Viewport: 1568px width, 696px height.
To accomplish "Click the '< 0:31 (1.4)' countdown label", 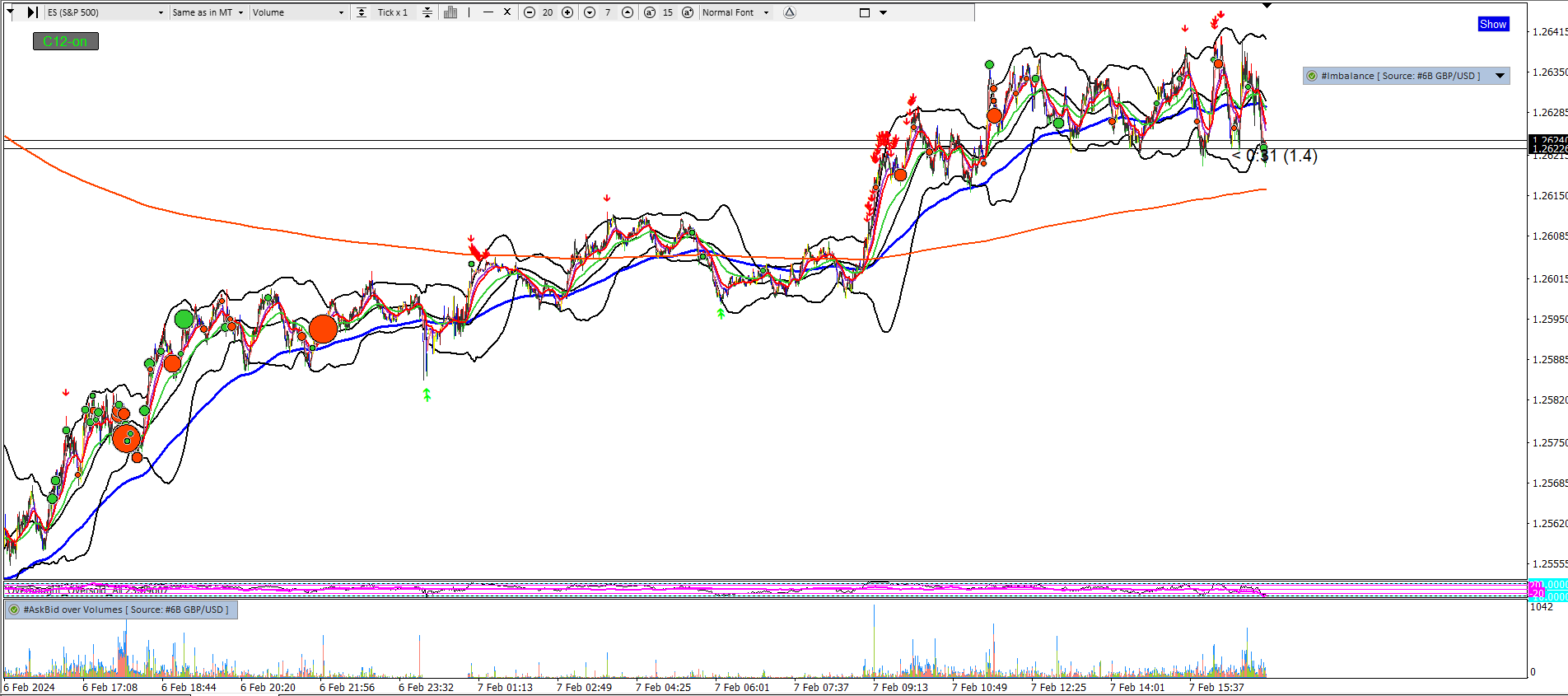I will click(x=1275, y=156).
